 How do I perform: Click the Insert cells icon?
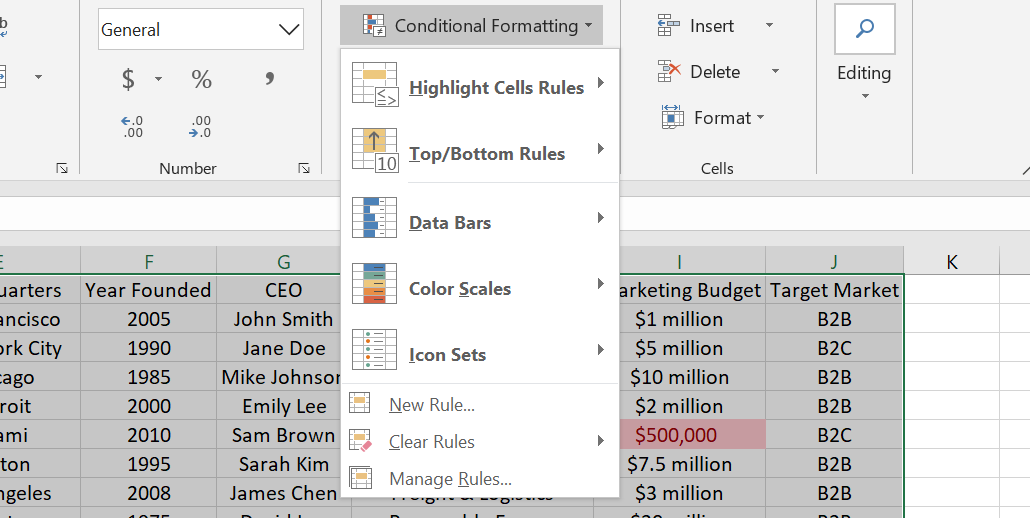pyautogui.click(x=669, y=26)
